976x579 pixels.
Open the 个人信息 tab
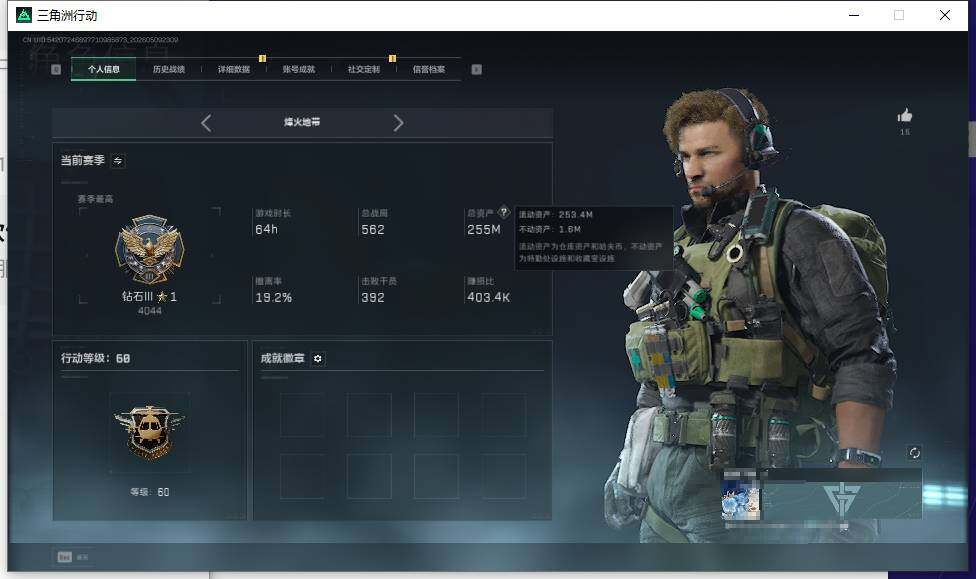pyautogui.click(x=103, y=69)
